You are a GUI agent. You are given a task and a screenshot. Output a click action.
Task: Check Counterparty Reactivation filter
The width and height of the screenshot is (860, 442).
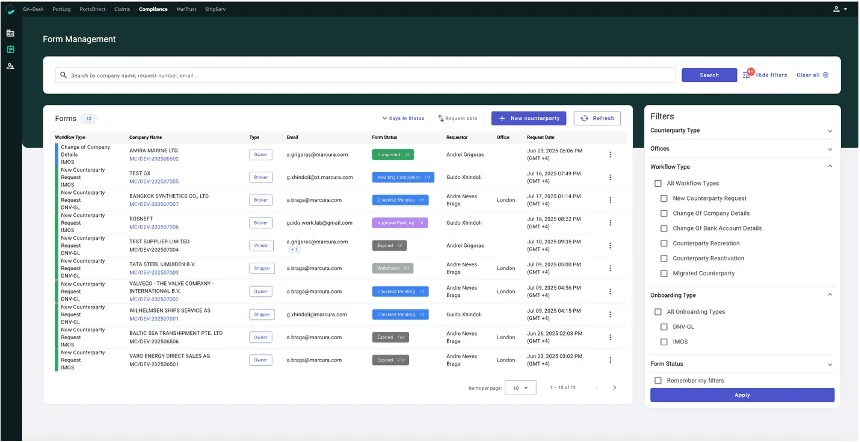click(x=664, y=258)
